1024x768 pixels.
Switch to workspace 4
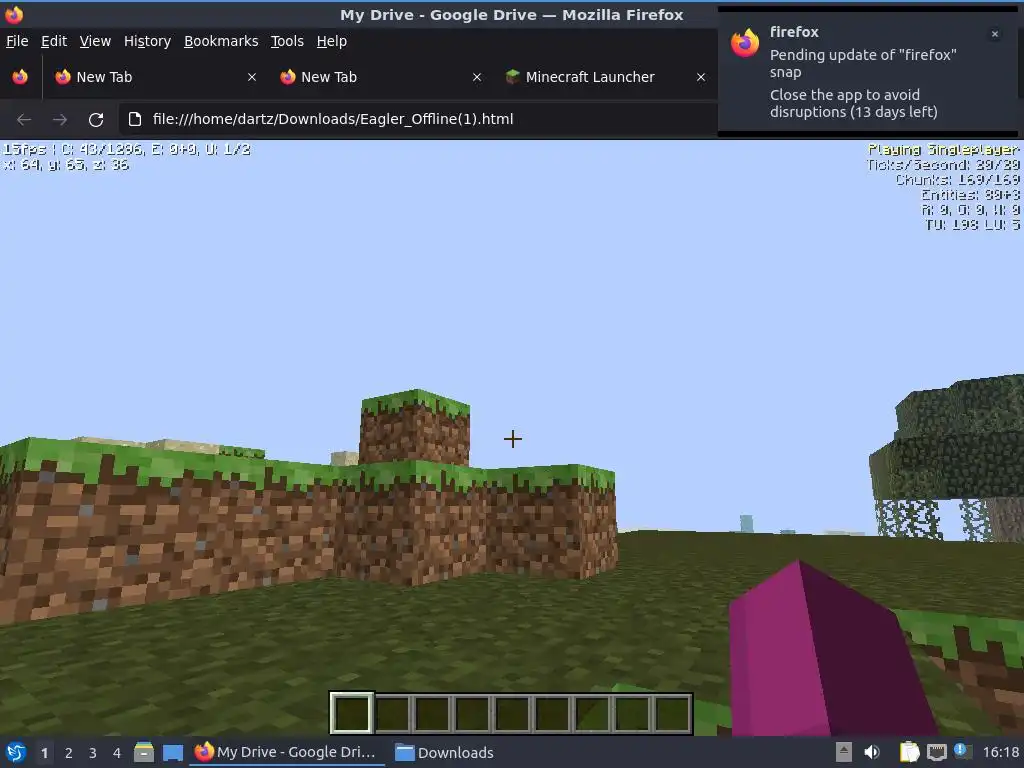pyautogui.click(x=117, y=753)
